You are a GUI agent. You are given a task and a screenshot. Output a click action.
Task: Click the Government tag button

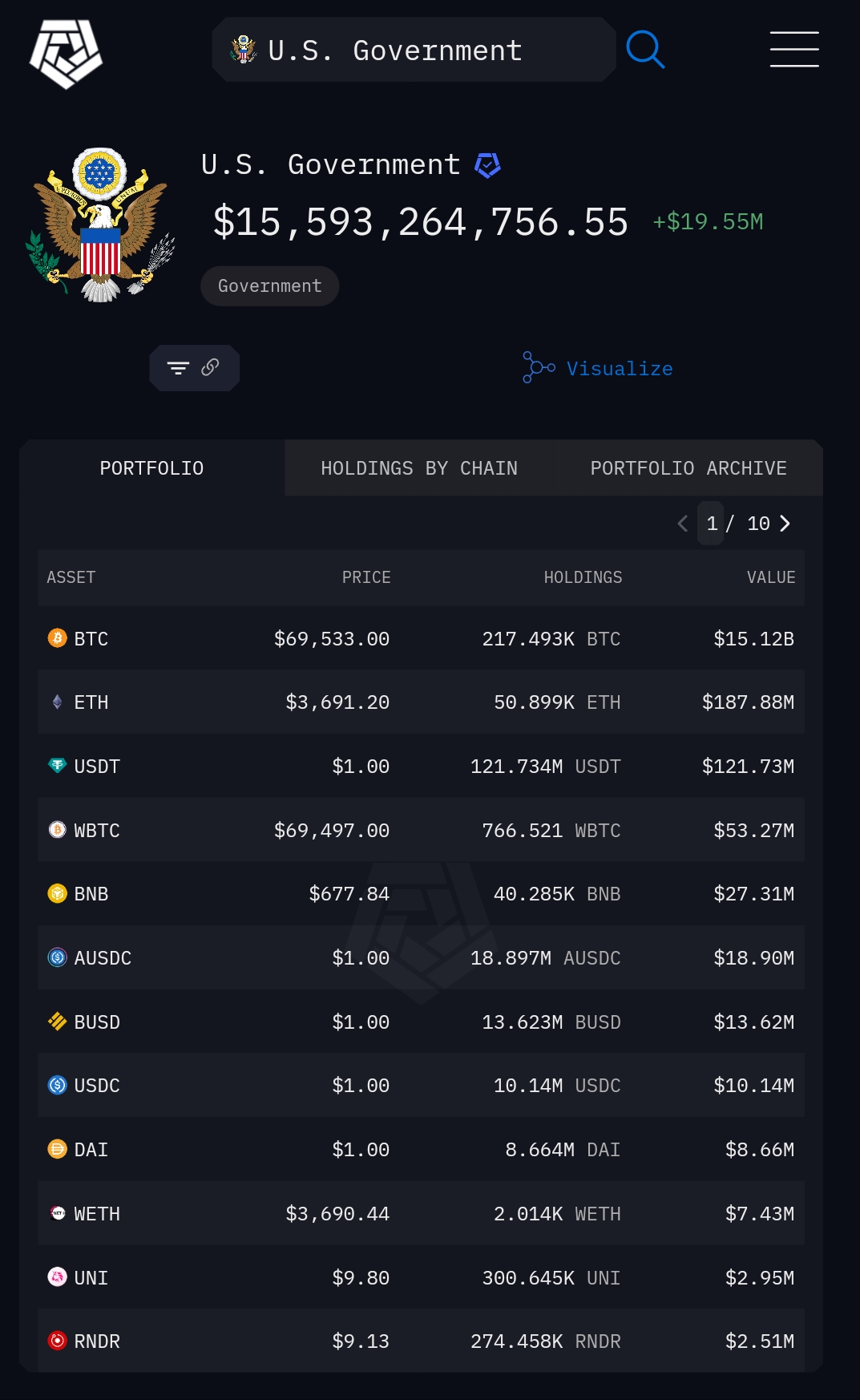coord(269,286)
